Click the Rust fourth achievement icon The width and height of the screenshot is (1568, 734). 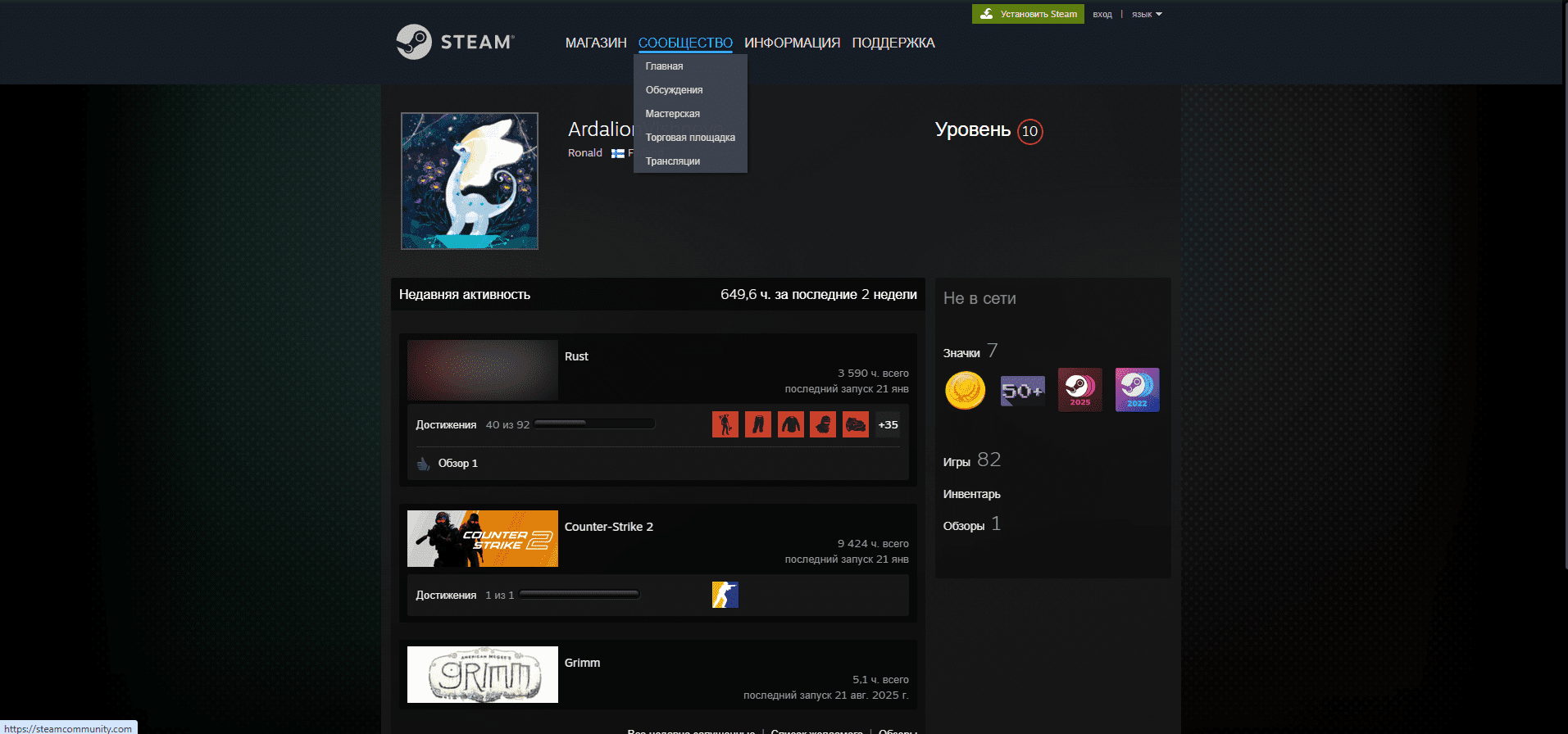pos(823,424)
